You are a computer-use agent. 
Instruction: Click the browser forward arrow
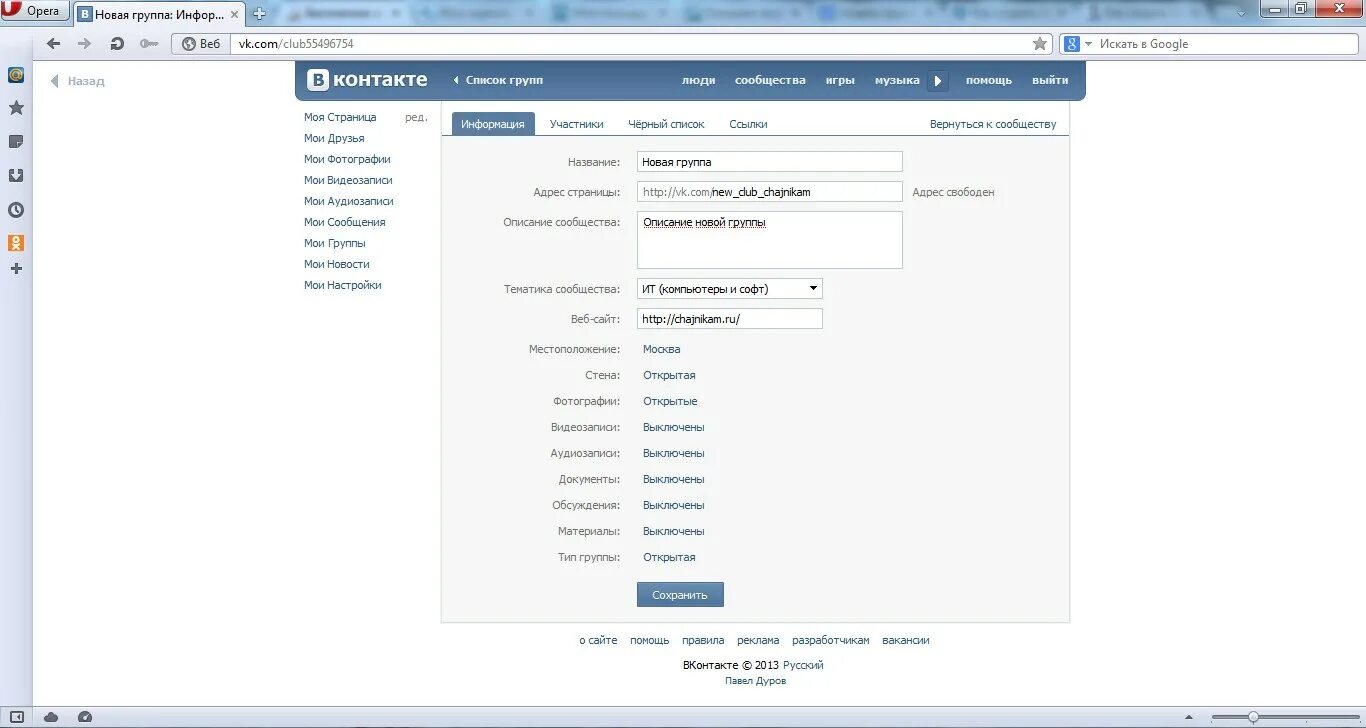click(84, 44)
